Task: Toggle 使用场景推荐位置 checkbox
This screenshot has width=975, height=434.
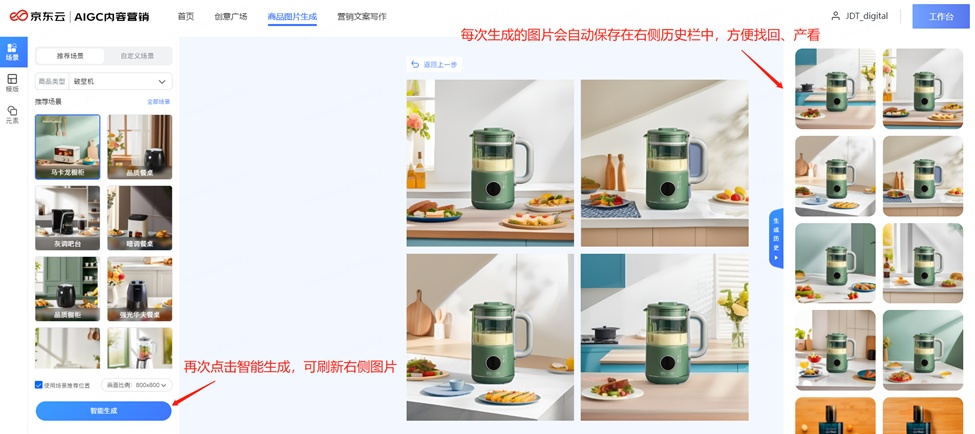Action: pyautogui.click(x=39, y=385)
